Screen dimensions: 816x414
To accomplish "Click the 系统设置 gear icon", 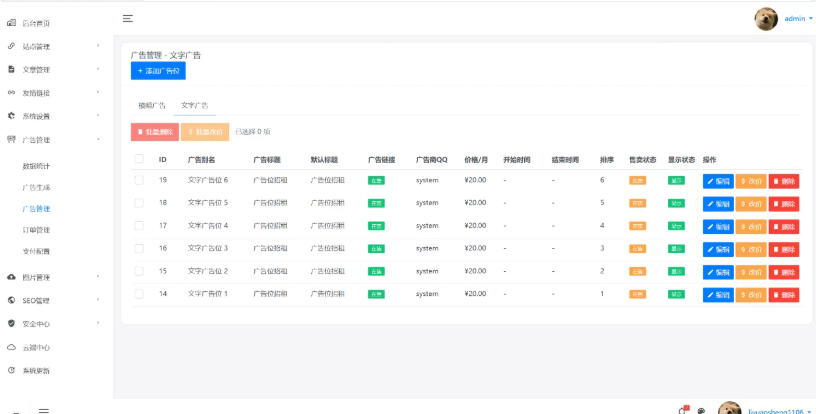I will (x=11, y=116).
